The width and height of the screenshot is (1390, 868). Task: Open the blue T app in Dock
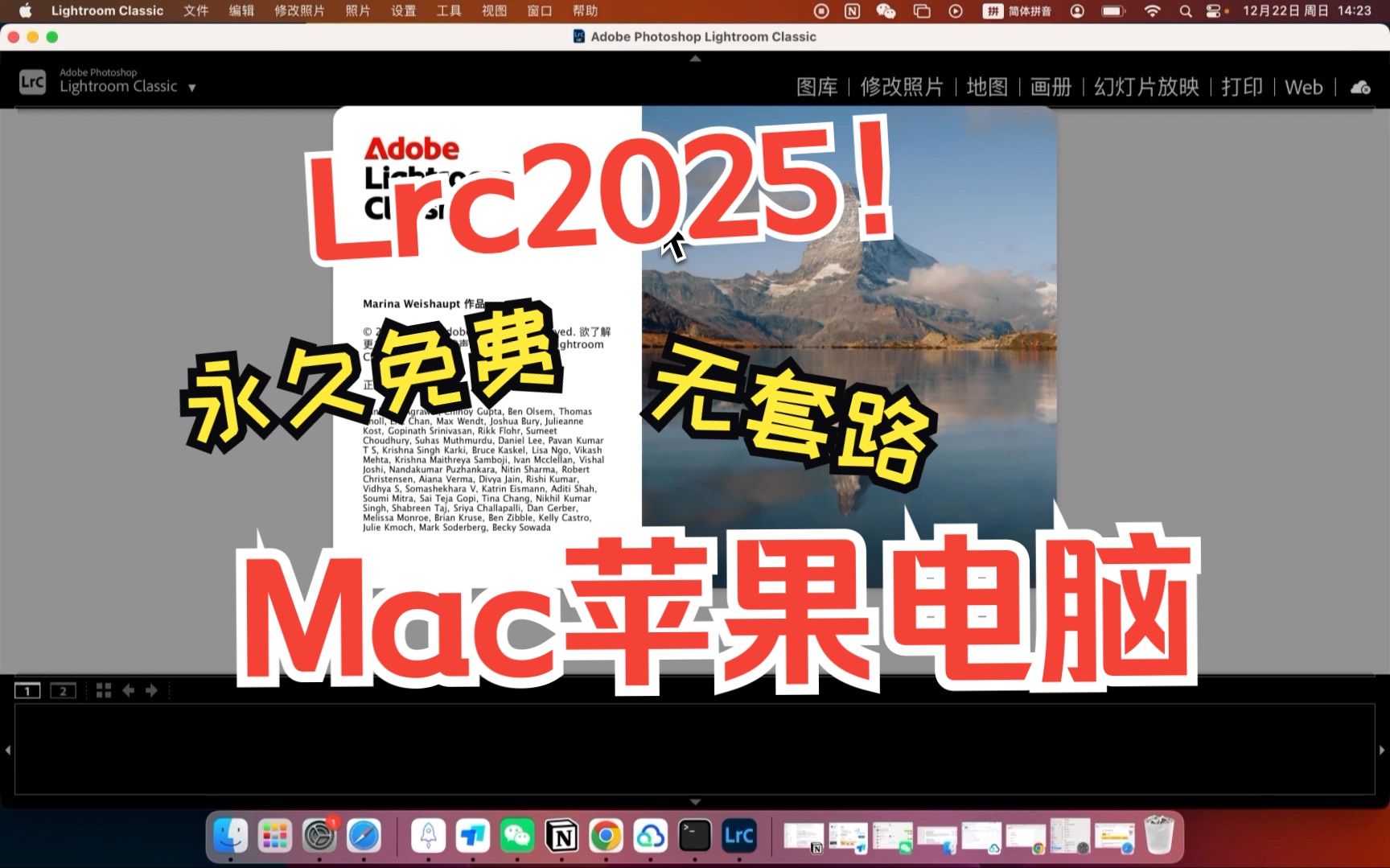[x=473, y=836]
